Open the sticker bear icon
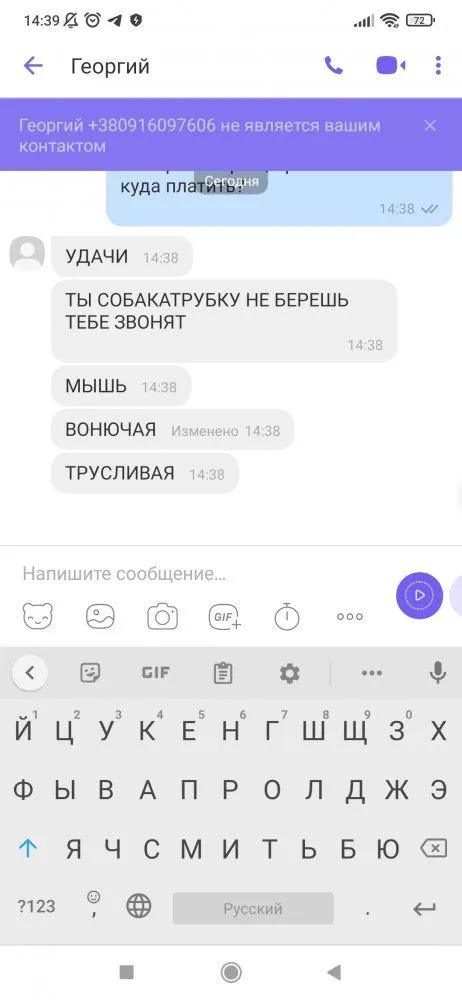Screen dimensions: 462x1000 [38, 617]
